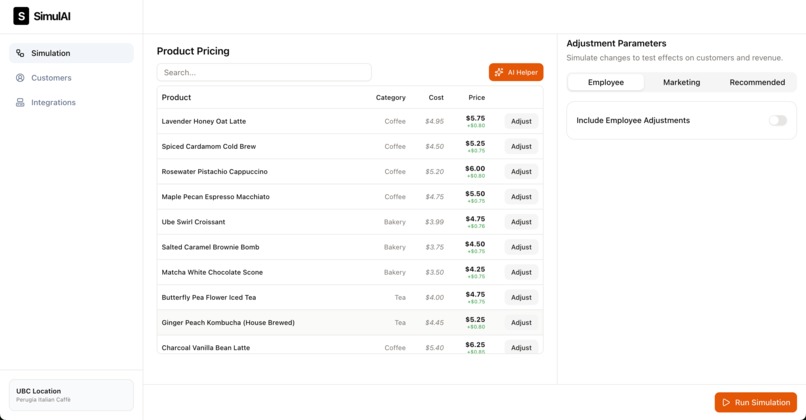Select the Charcoal Vanilla Bean Latte name

coord(206,348)
